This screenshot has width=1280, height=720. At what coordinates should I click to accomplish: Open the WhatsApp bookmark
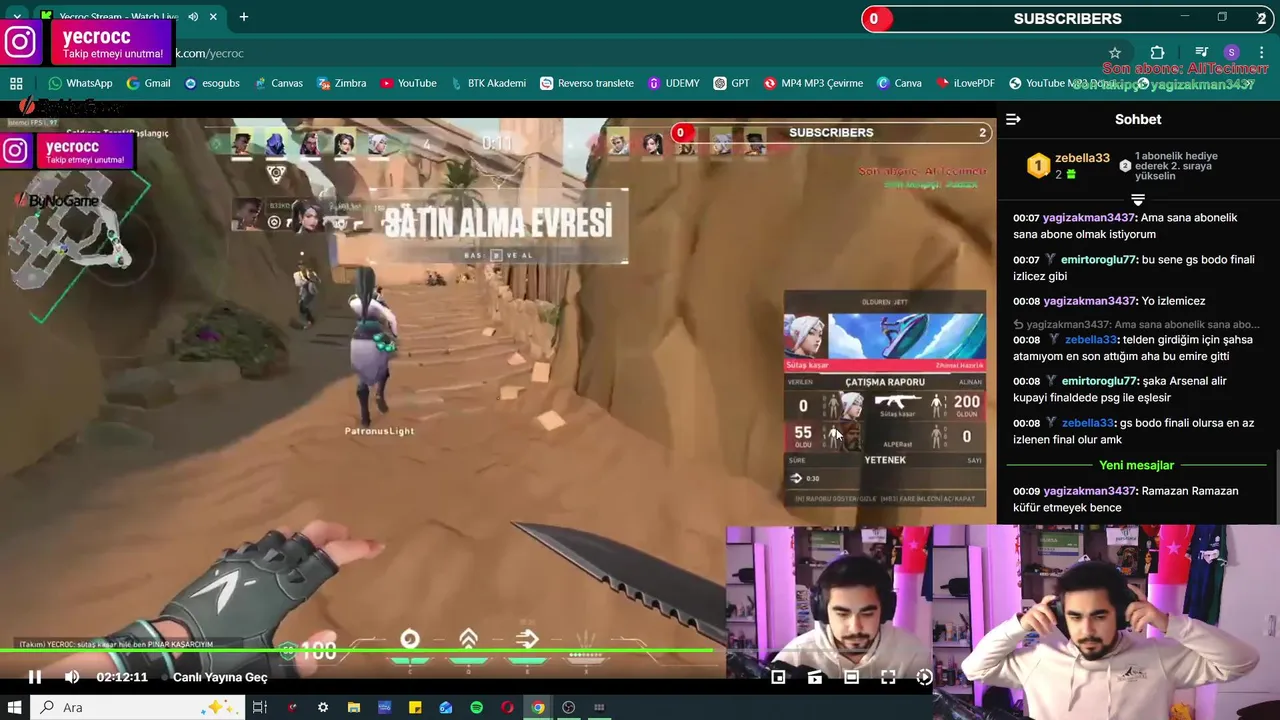coord(80,83)
